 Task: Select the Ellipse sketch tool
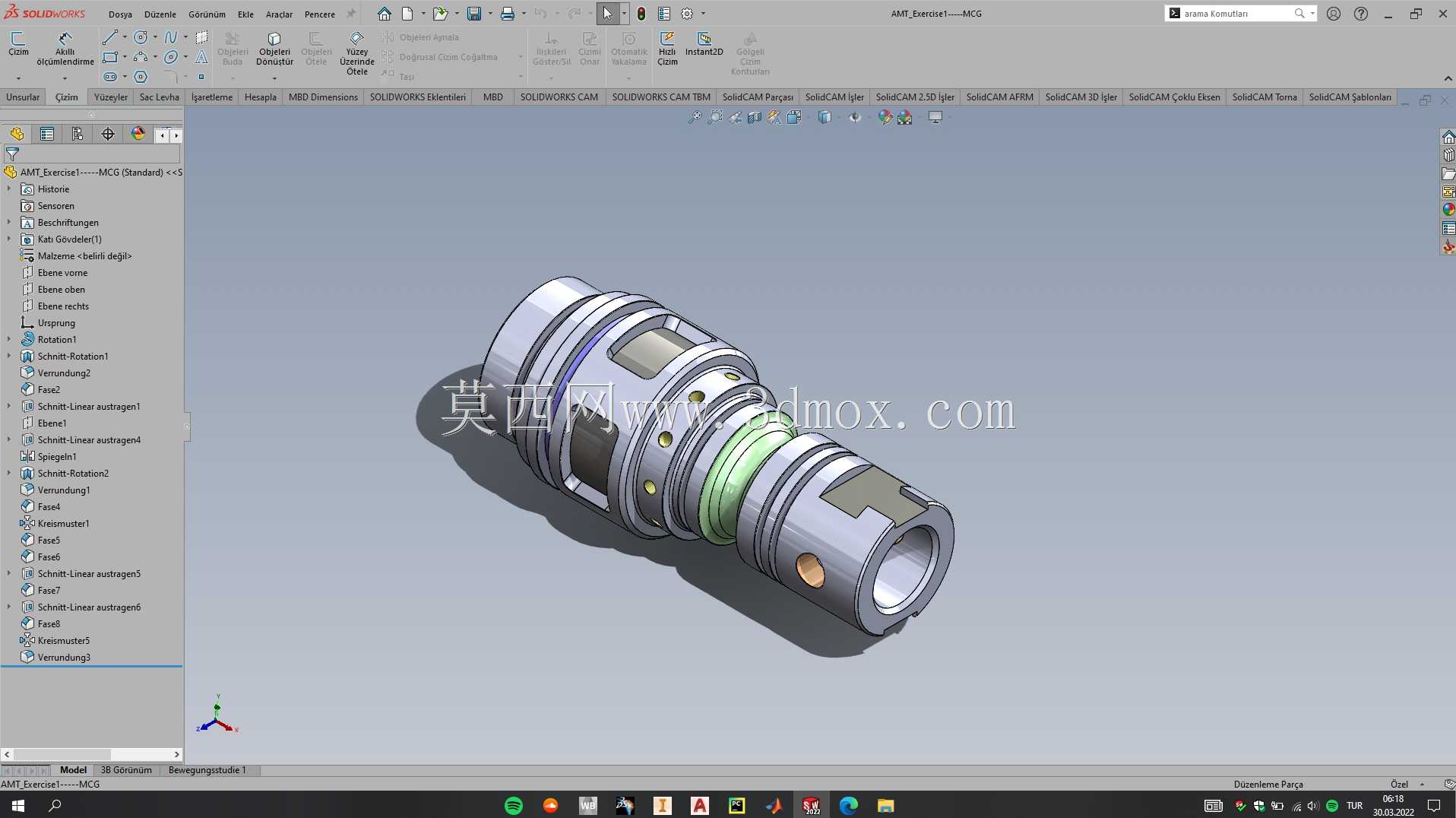click(x=171, y=57)
